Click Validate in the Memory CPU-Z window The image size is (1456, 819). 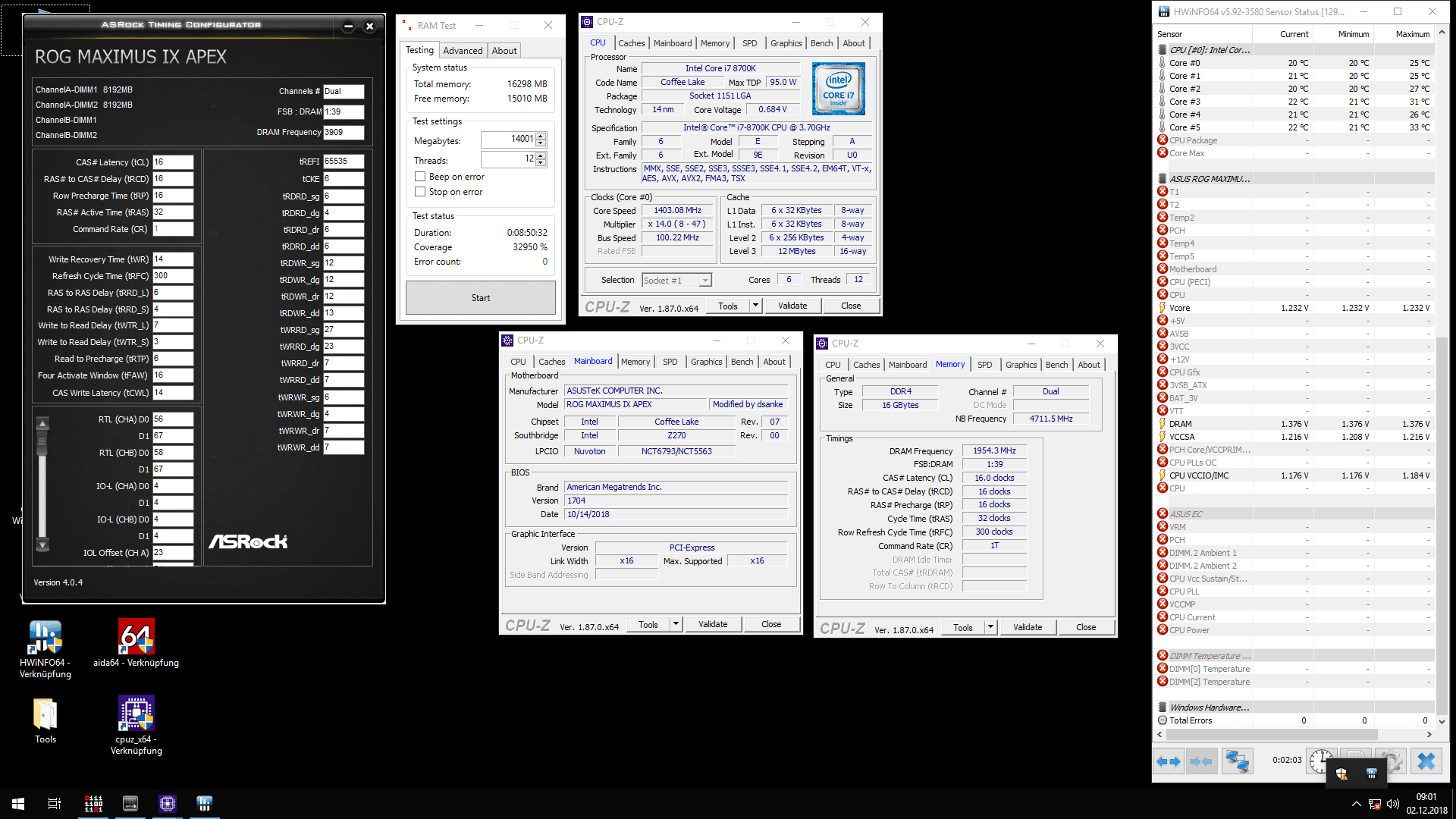(1028, 627)
